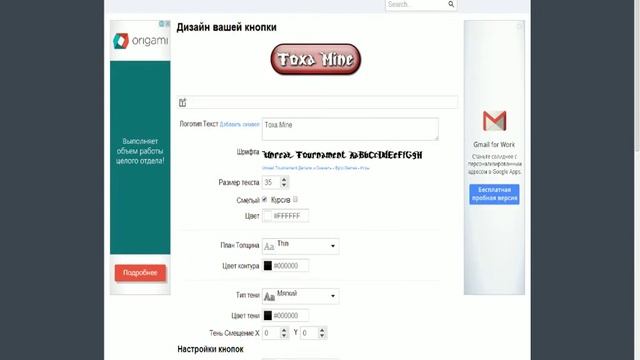Image resolution: width=640 pixels, height=360 pixels.
Task: Decrease shadow offset X with the down arrow
Action: (x=284, y=336)
